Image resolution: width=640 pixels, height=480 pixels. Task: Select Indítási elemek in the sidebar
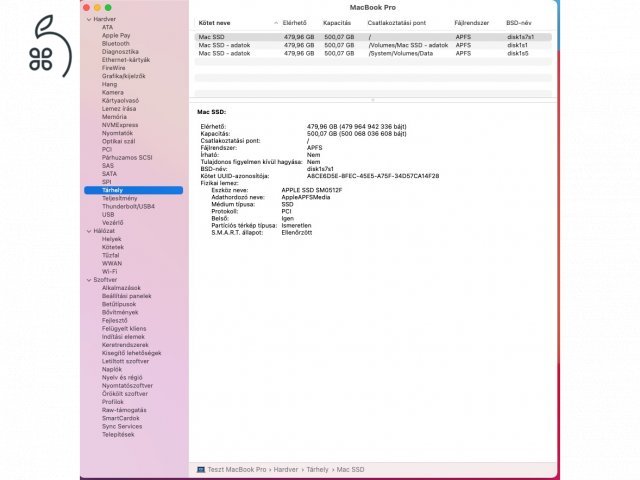click(x=123, y=337)
